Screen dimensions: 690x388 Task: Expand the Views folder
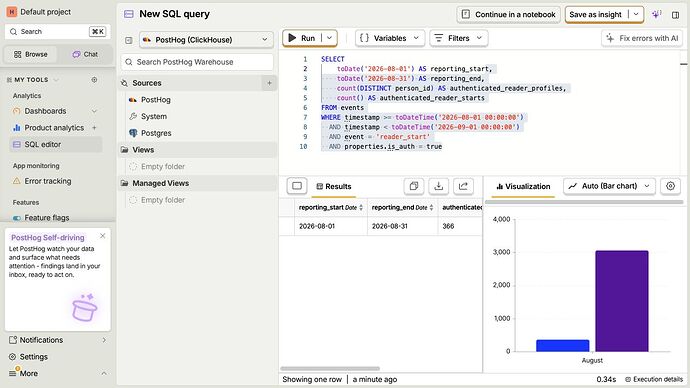click(198, 150)
